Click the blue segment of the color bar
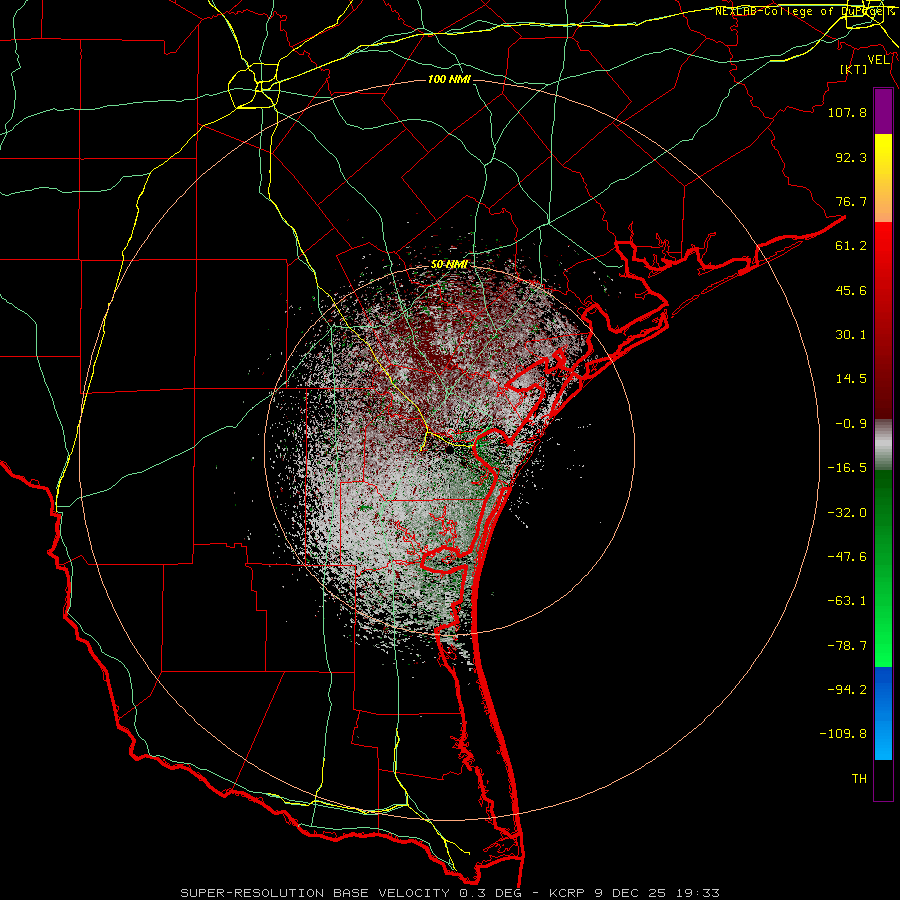This screenshot has width=900, height=900. 883,713
